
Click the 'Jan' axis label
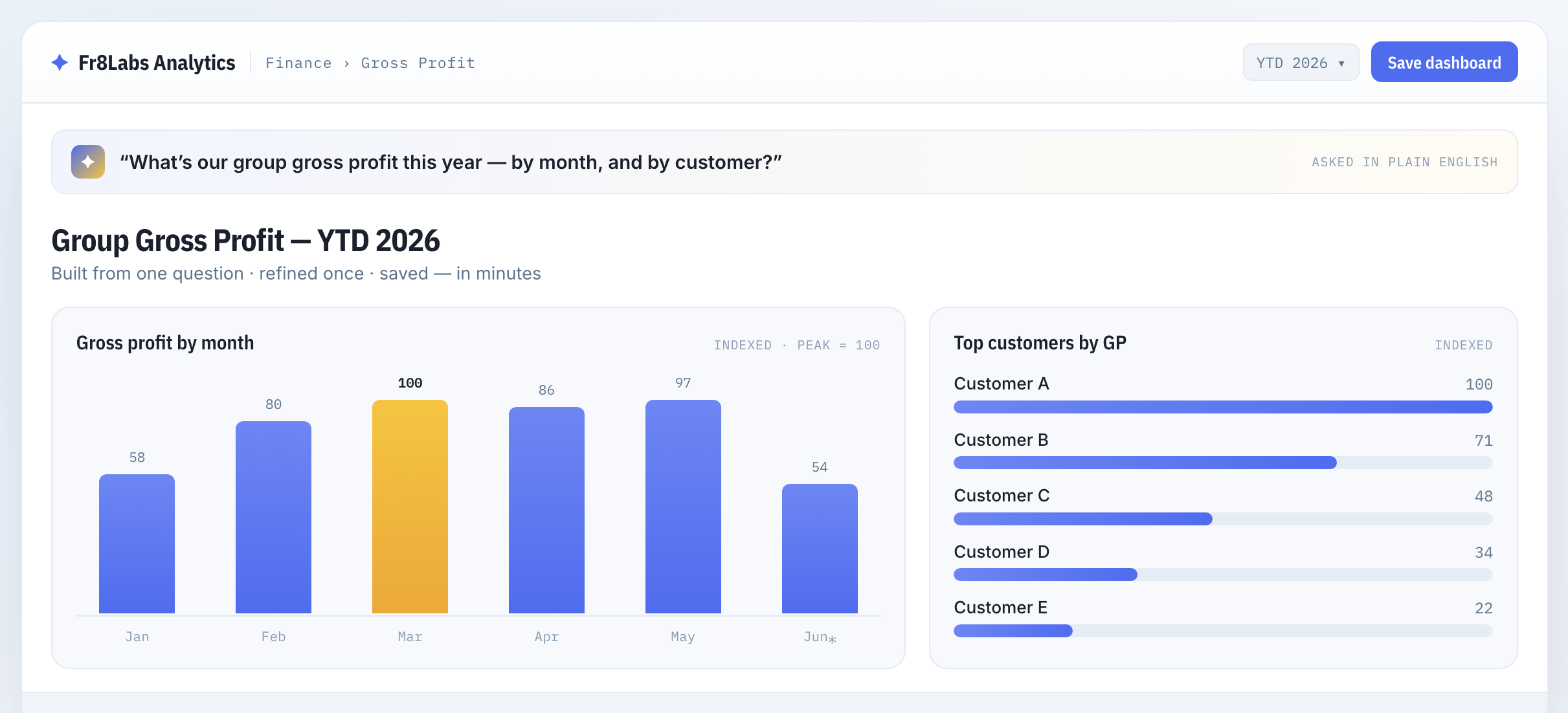click(x=137, y=637)
